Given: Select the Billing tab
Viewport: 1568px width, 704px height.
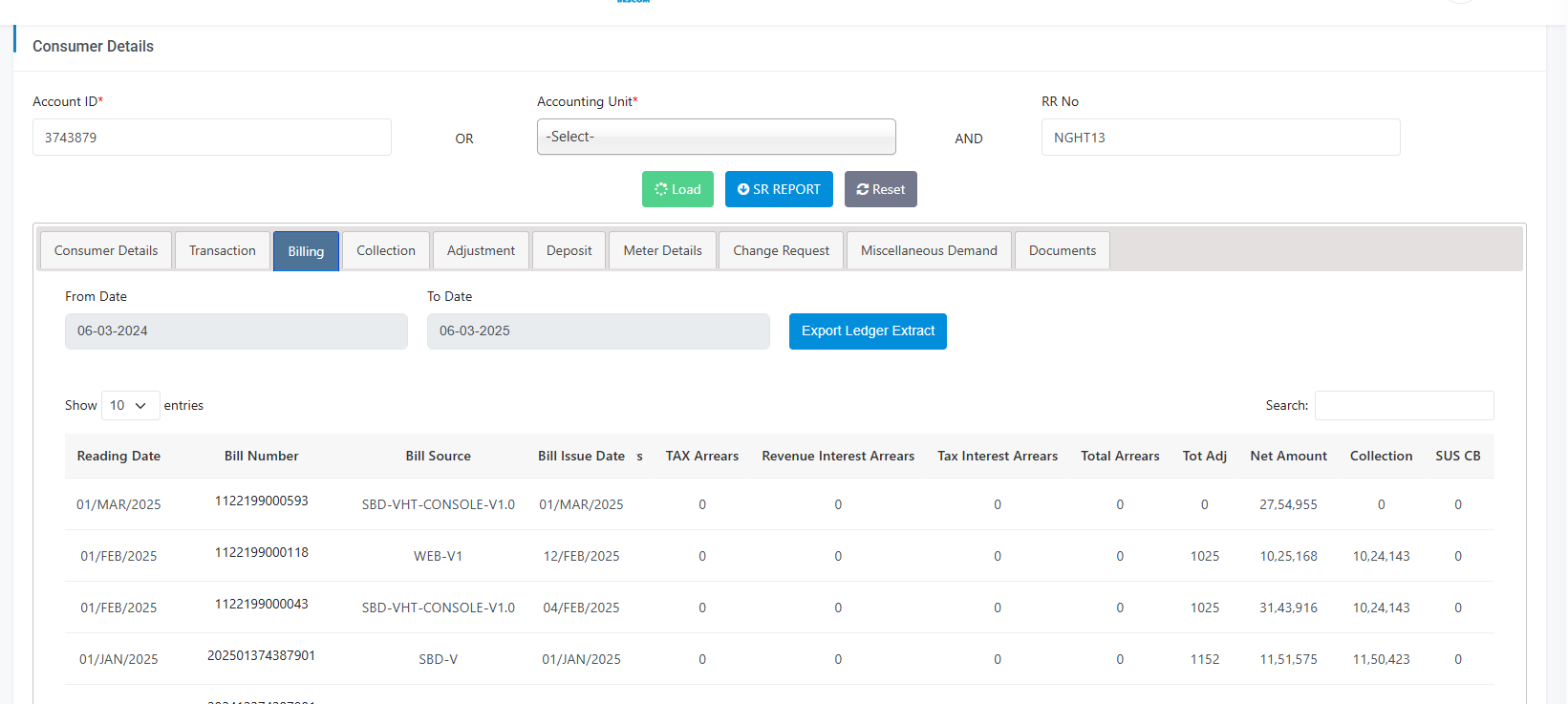Looking at the screenshot, I should [306, 251].
